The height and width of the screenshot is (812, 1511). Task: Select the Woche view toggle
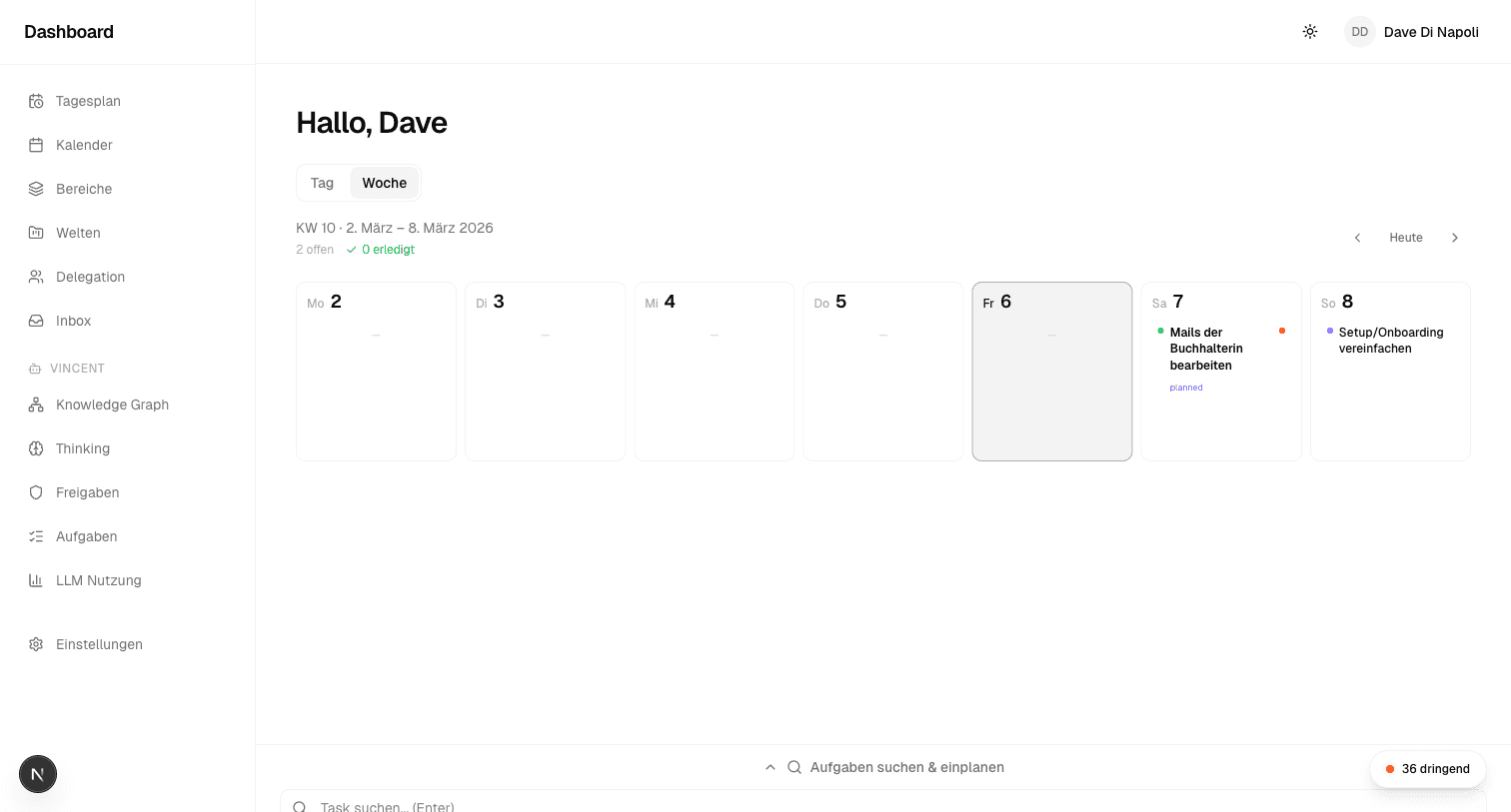coord(384,183)
